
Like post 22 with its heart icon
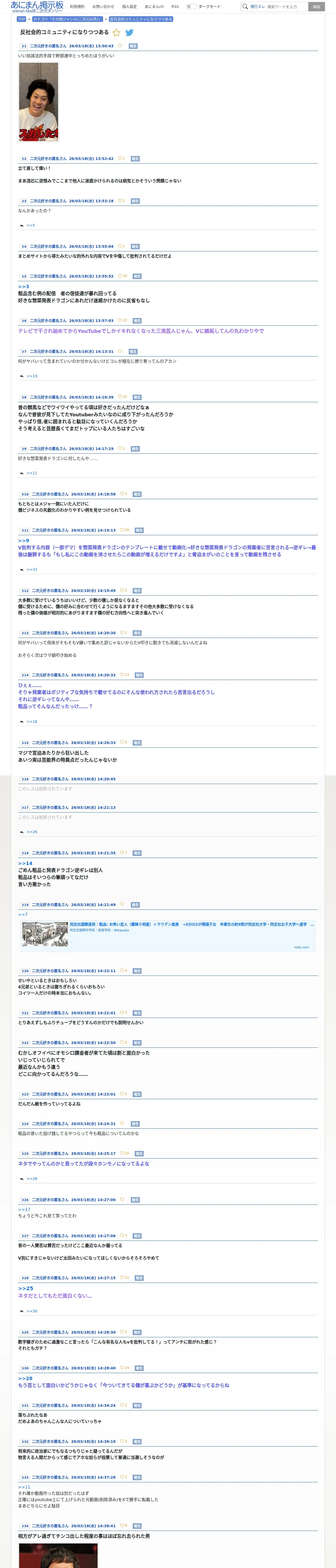click(x=122, y=1043)
